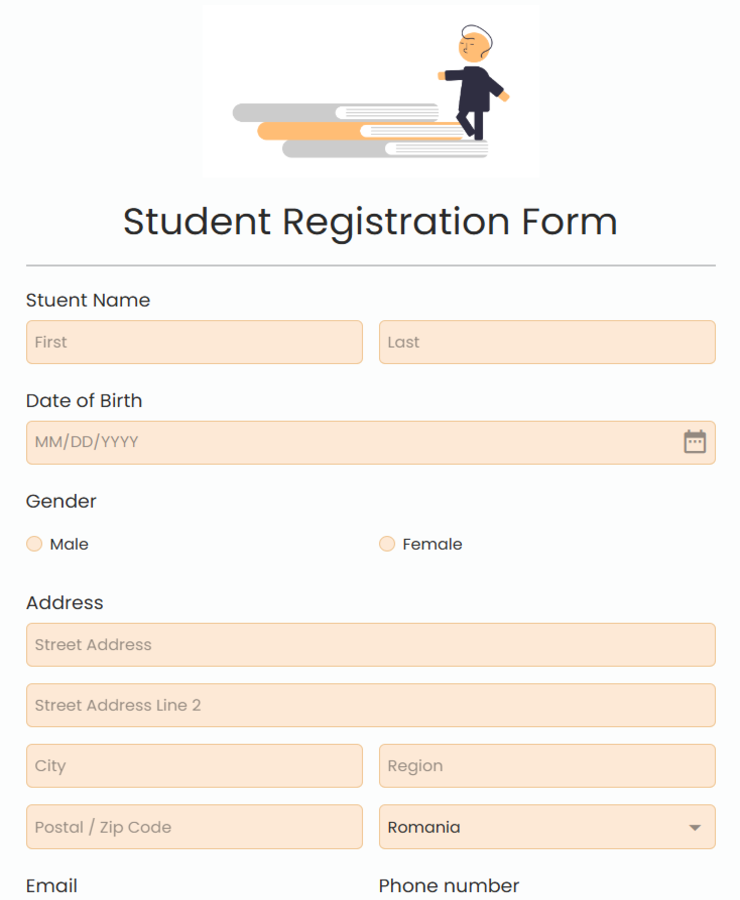Open the calendar date picker icon
The image size is (740, 900).
tap(695, 442)
